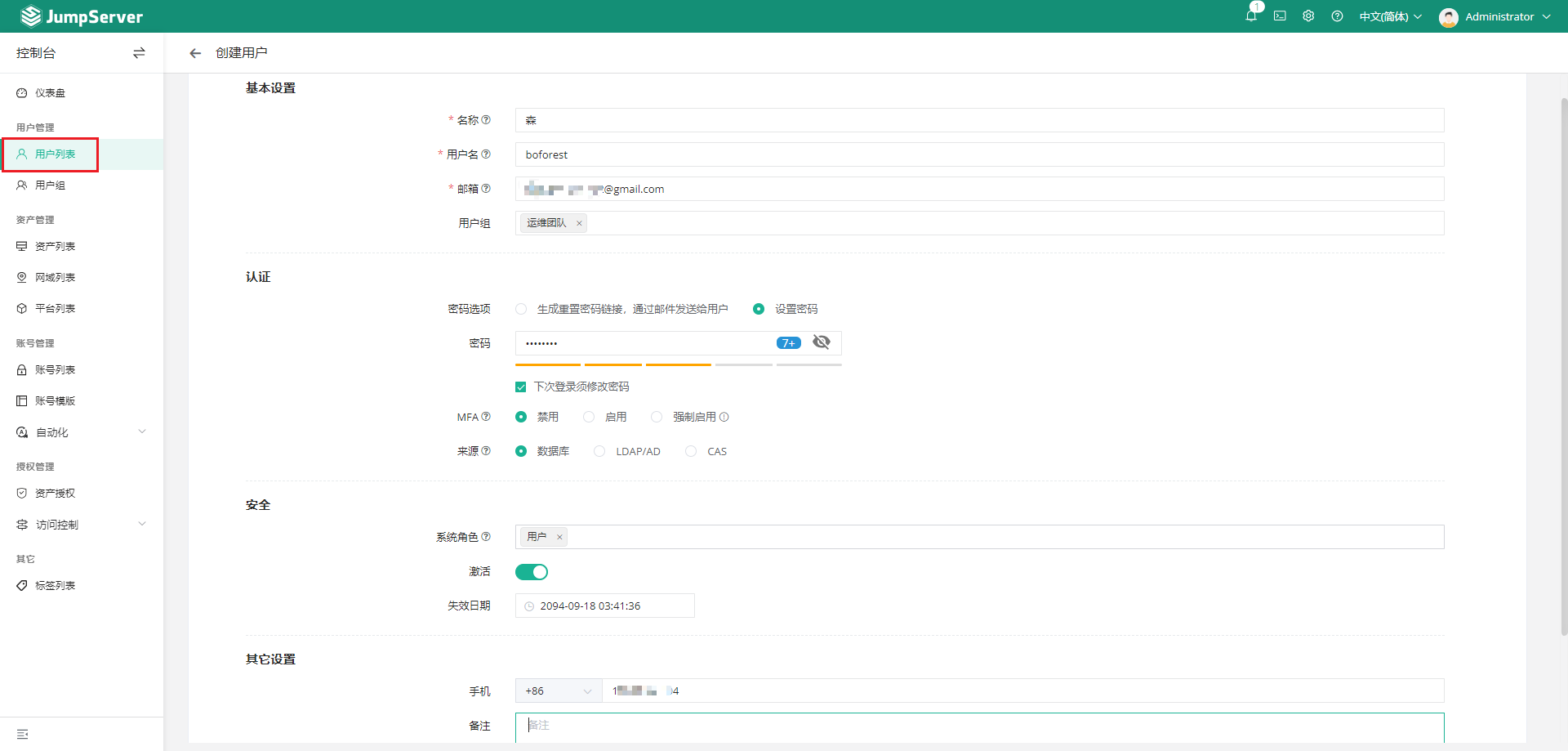Click the help icon next to 来源

[x=486, y=451]
